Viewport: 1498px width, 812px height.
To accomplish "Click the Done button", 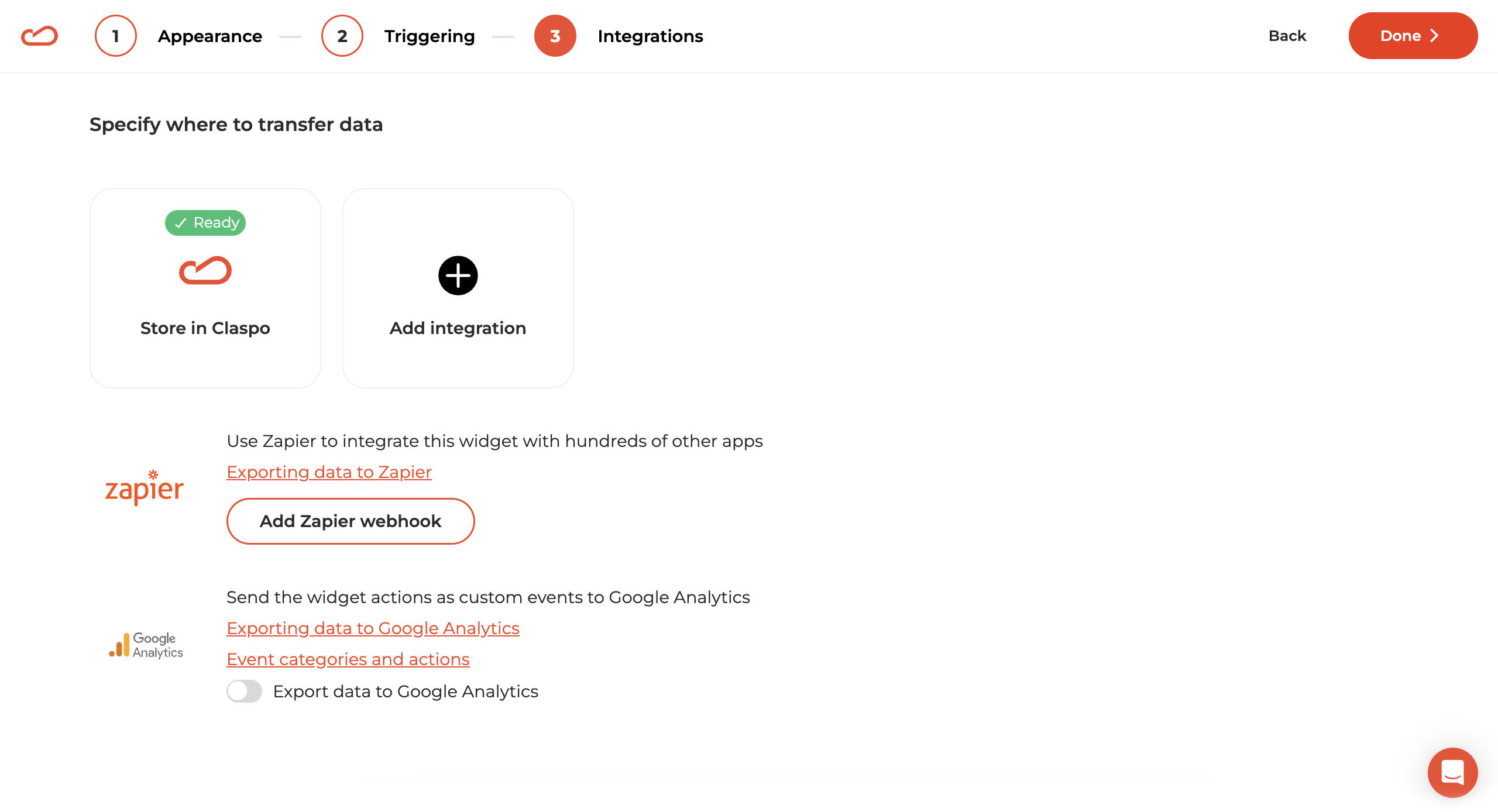I will pos(1413,36).
